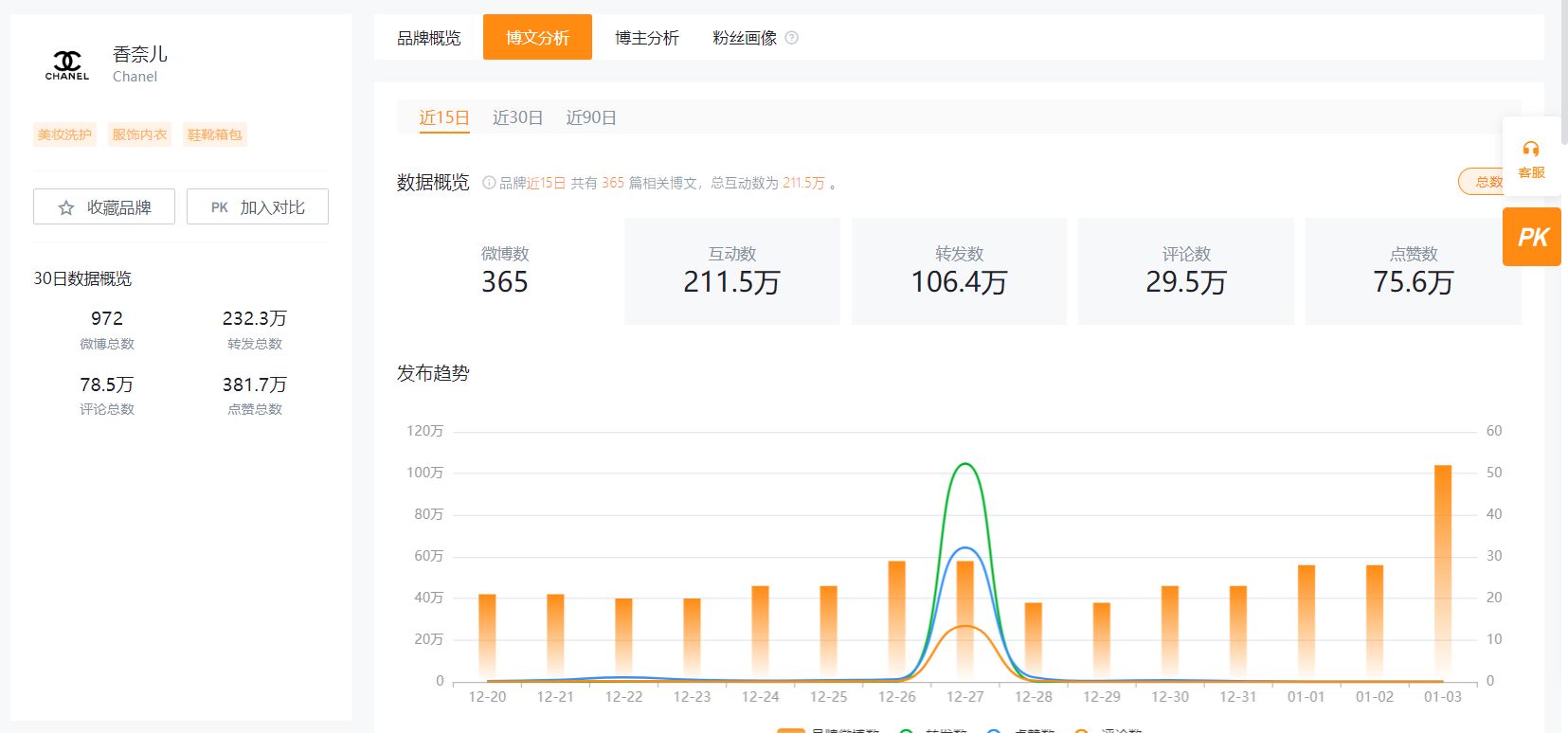
Task: Click the 972 微博总数 value
Action: pyautogui.click(x=107, y=318)
